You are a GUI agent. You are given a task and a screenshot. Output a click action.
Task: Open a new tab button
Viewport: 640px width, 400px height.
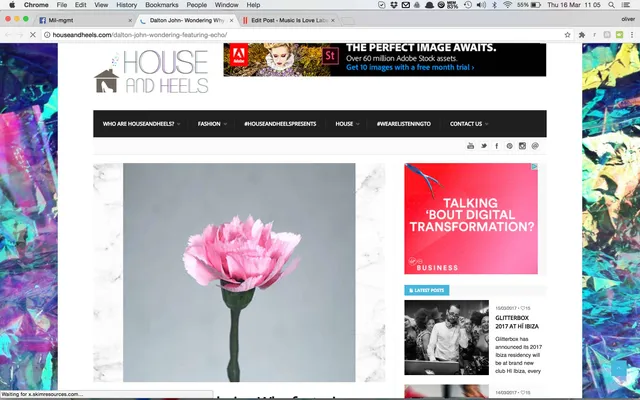pos(347,21)
